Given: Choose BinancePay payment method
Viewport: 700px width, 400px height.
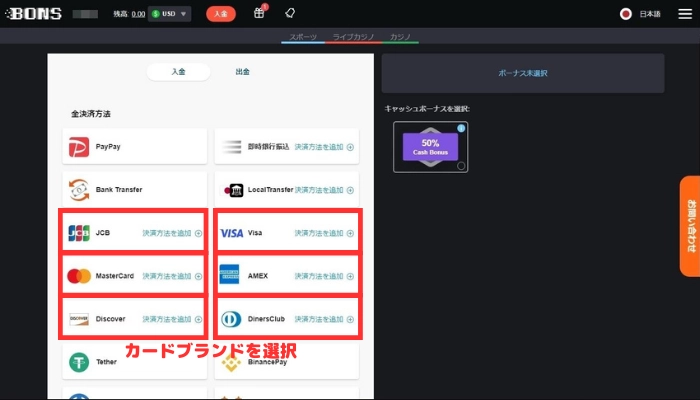Looking at the screenshot, I should coord(287,362).
